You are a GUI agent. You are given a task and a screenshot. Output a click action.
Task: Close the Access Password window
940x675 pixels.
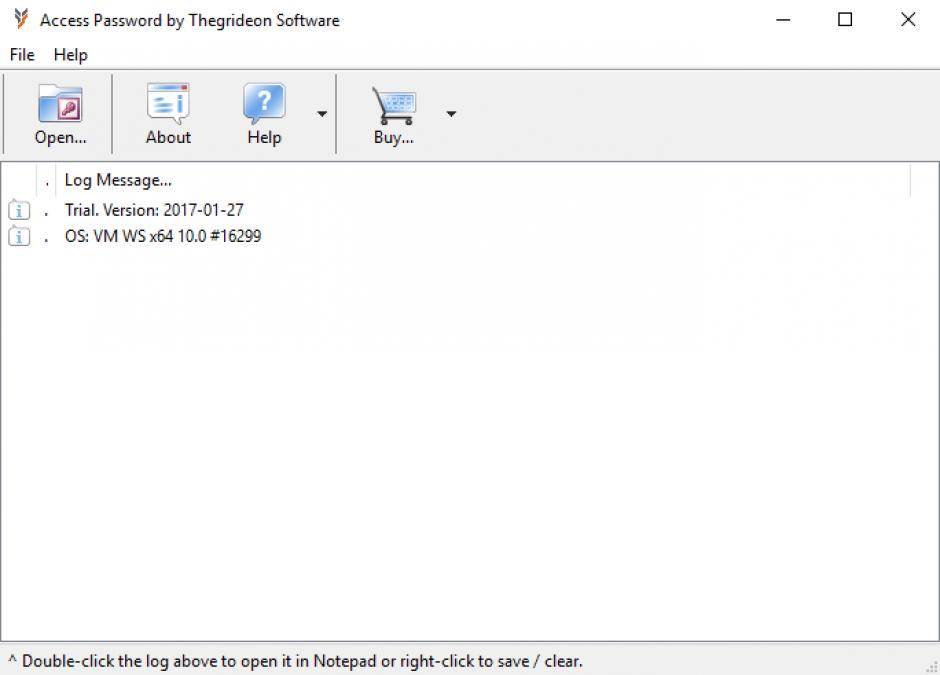(908, 20)
